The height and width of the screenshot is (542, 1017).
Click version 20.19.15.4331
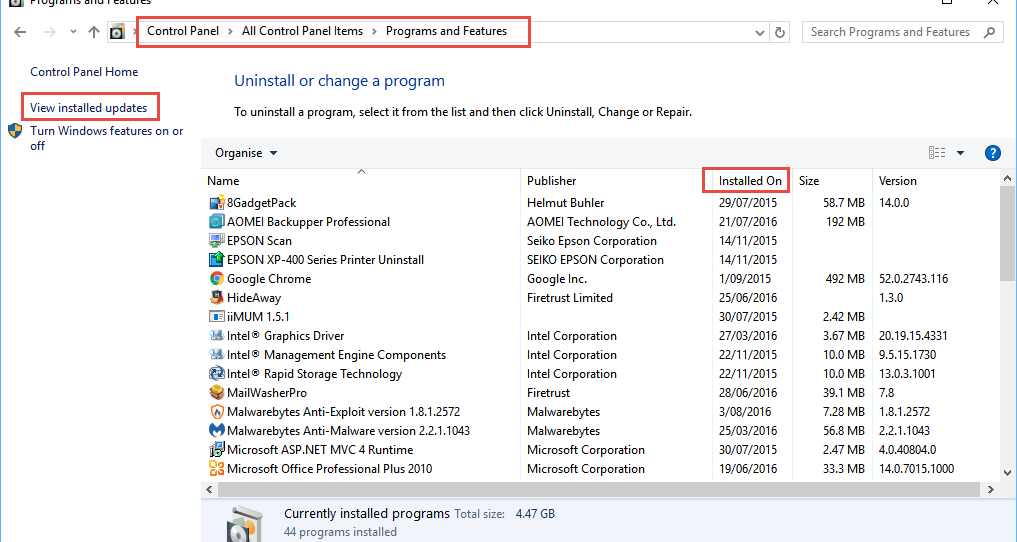click(x=913, y=336)
